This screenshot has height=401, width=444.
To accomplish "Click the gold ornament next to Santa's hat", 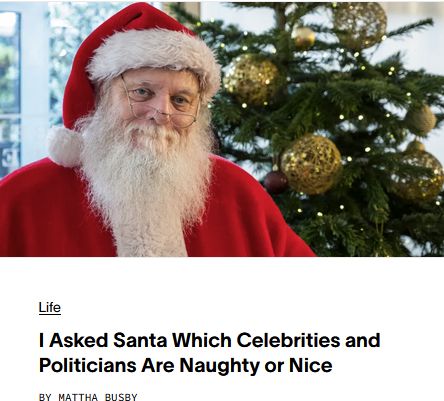I will point(251,79).
